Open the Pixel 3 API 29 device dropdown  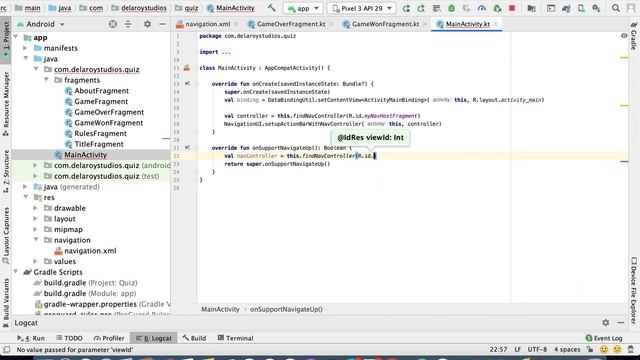click(x=362, y=8)
